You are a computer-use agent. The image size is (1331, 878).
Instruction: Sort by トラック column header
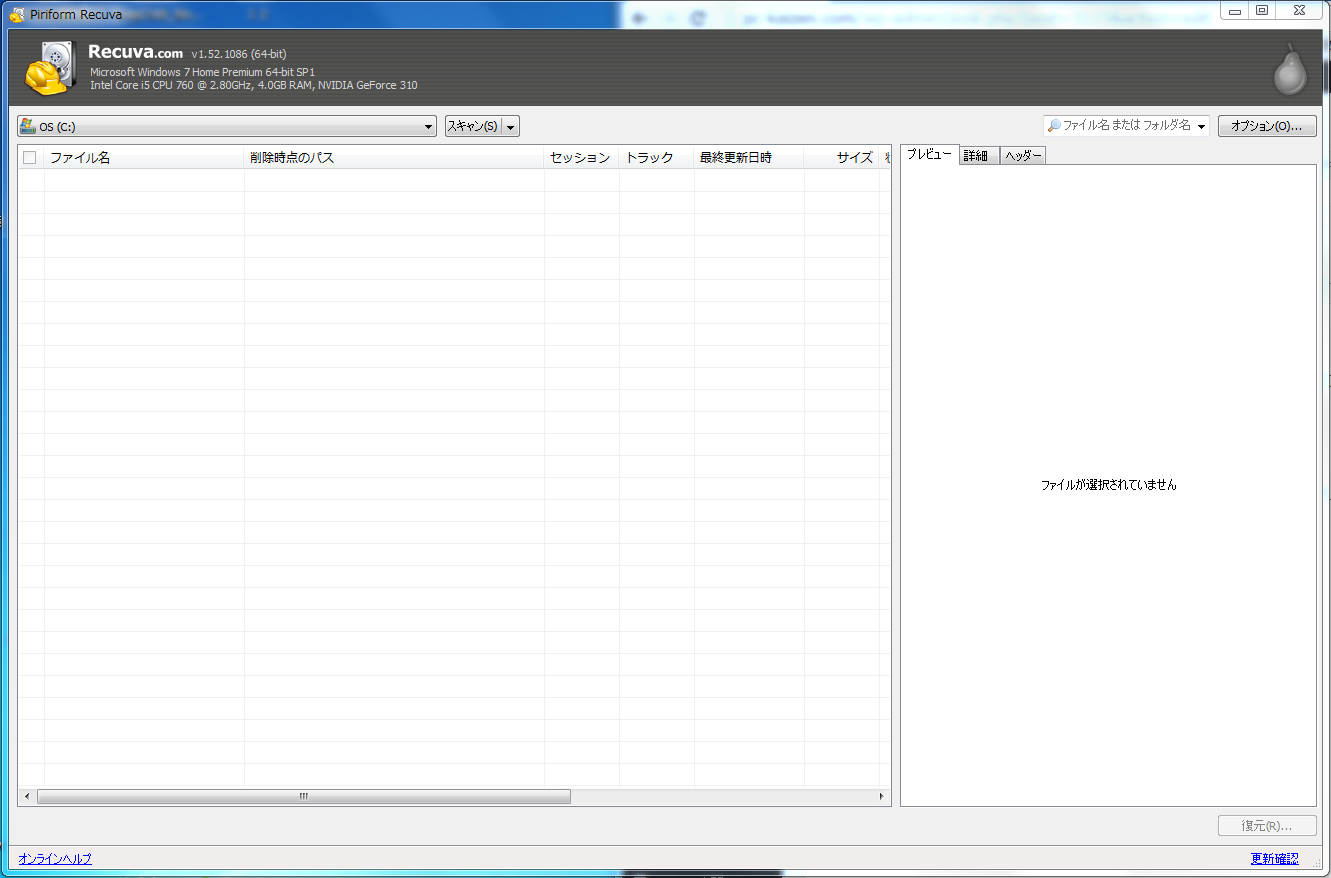coord(656,157)
